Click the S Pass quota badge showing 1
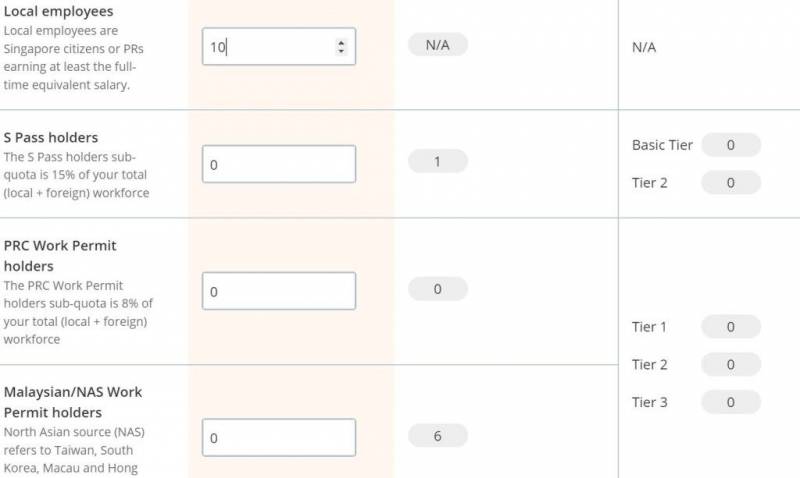Viewport: 800px width, 478px height. pos(437,162)
